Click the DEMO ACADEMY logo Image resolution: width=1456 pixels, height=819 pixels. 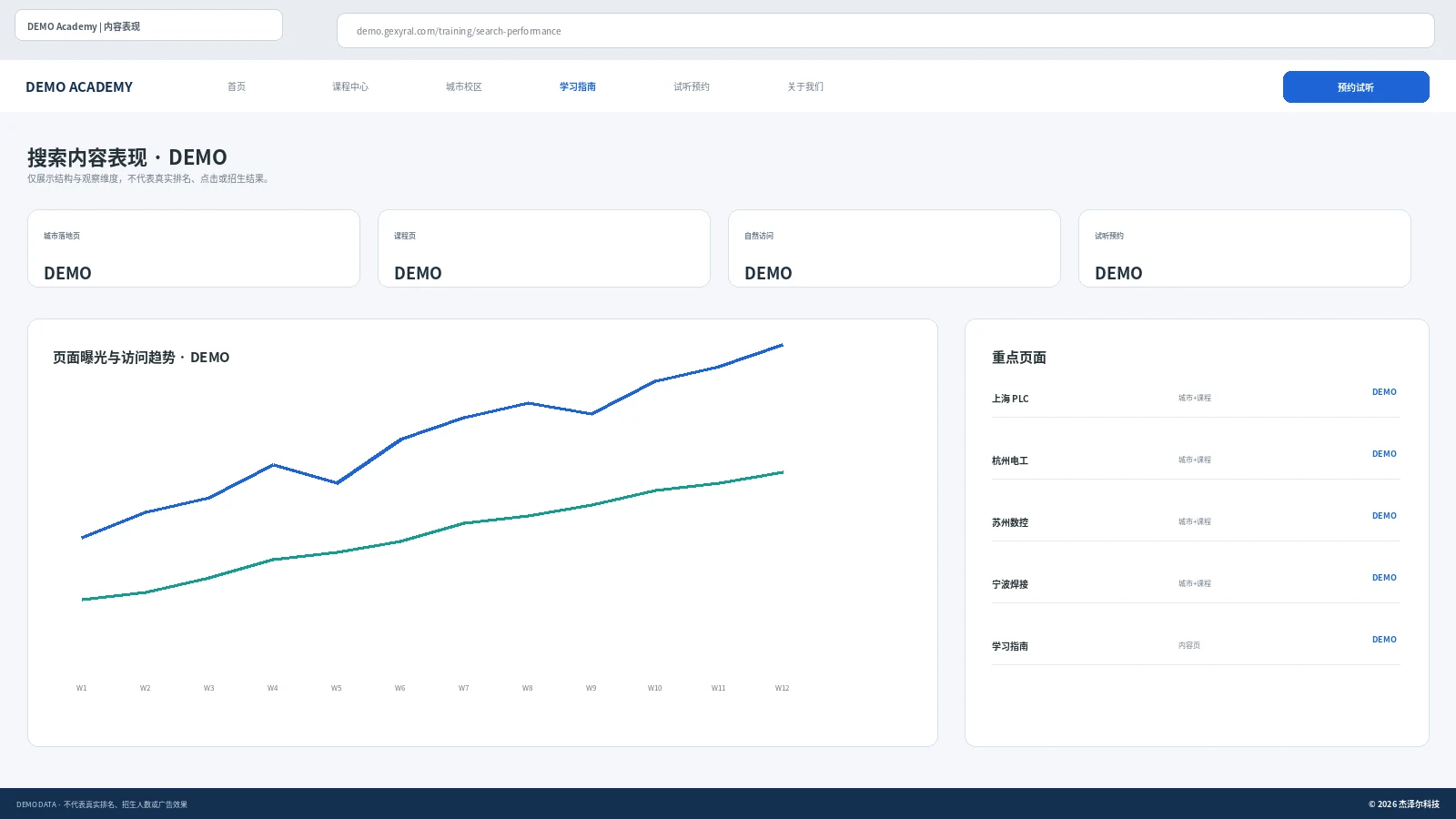coord(79,86)
